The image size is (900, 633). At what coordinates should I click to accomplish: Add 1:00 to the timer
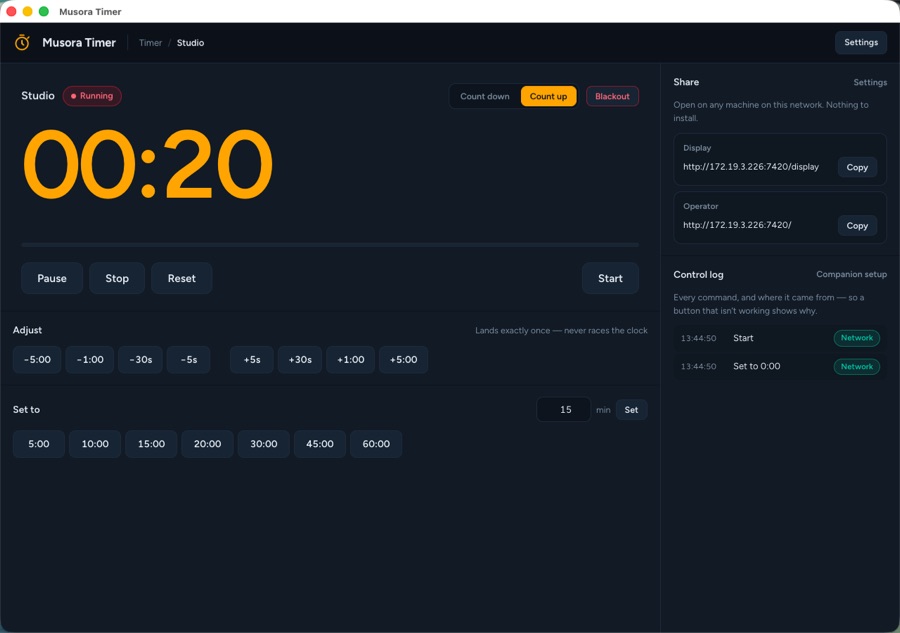(351, 360)
